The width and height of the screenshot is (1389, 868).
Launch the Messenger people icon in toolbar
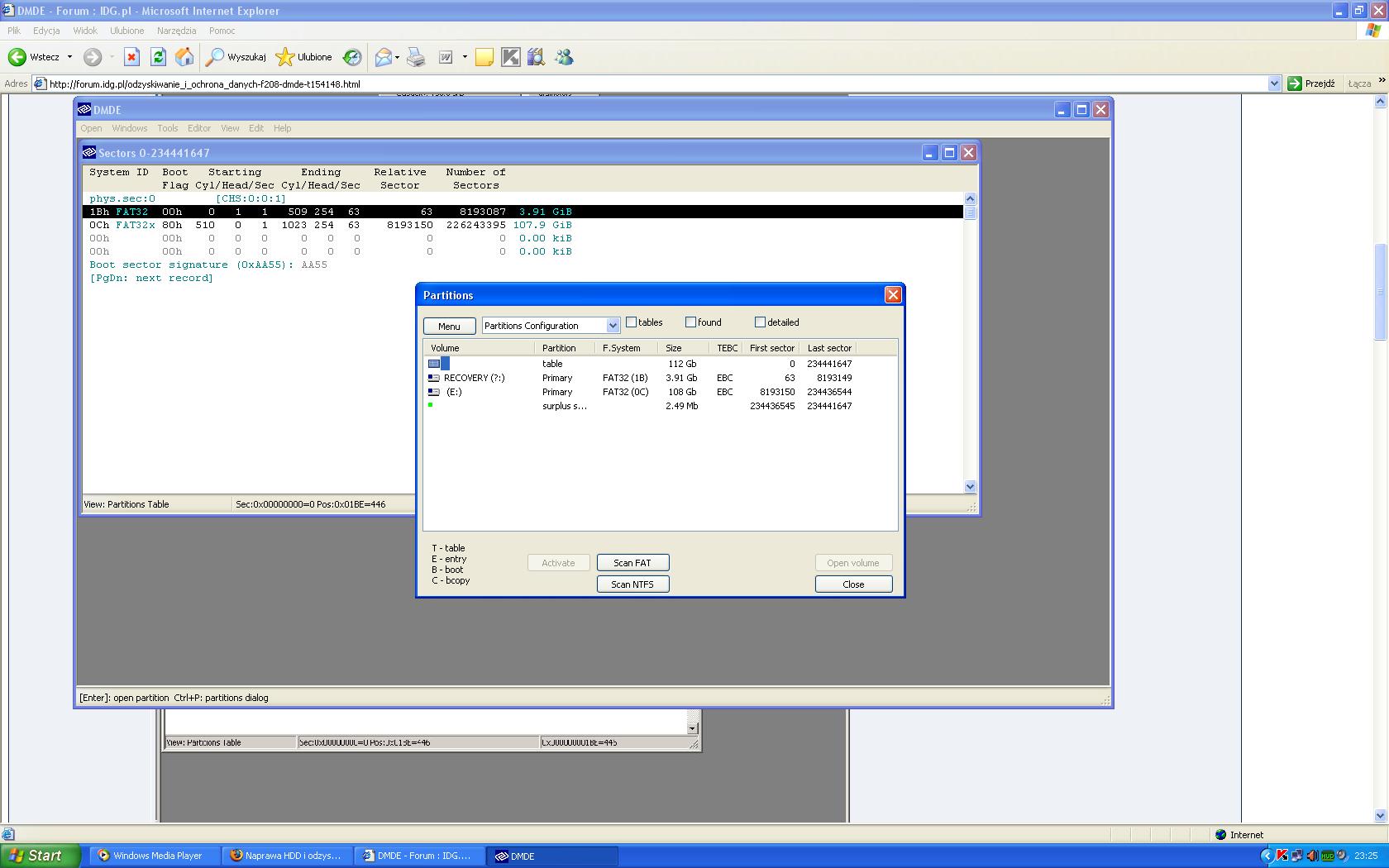coord(564,57)
